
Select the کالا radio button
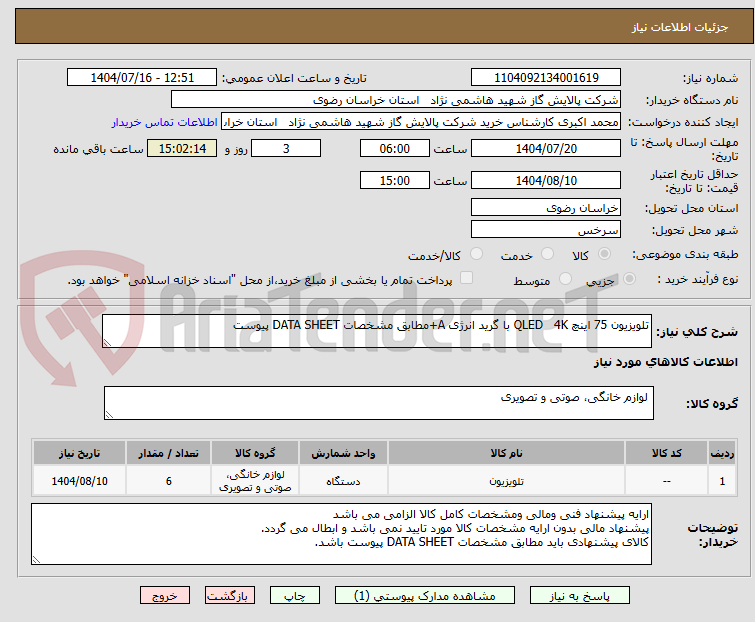click(604, 254)
